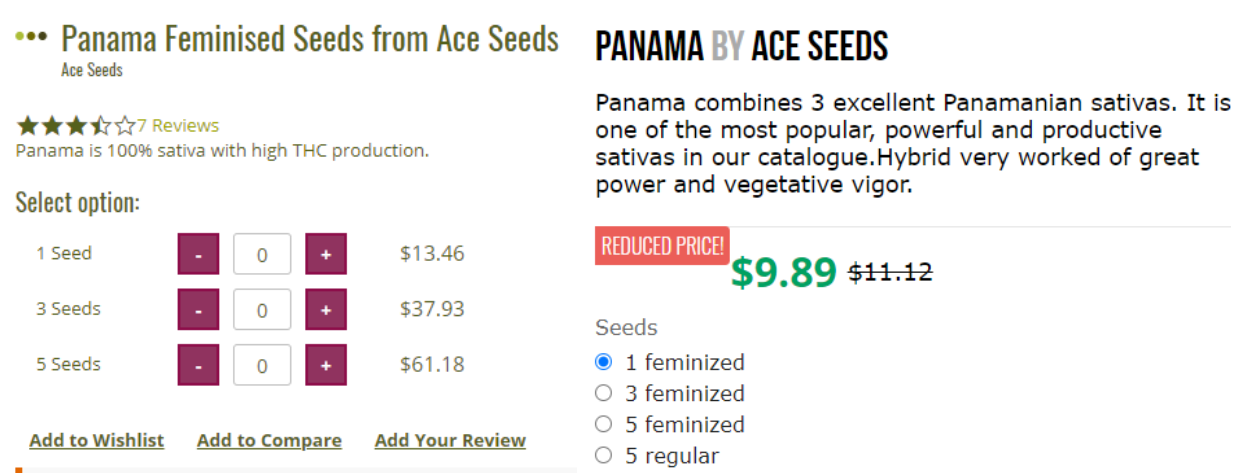Image resolution: width=1234 pixels, height=473 pixels.
Task: Click the 5 Seeds quantity box
Action: pos(262,365)
